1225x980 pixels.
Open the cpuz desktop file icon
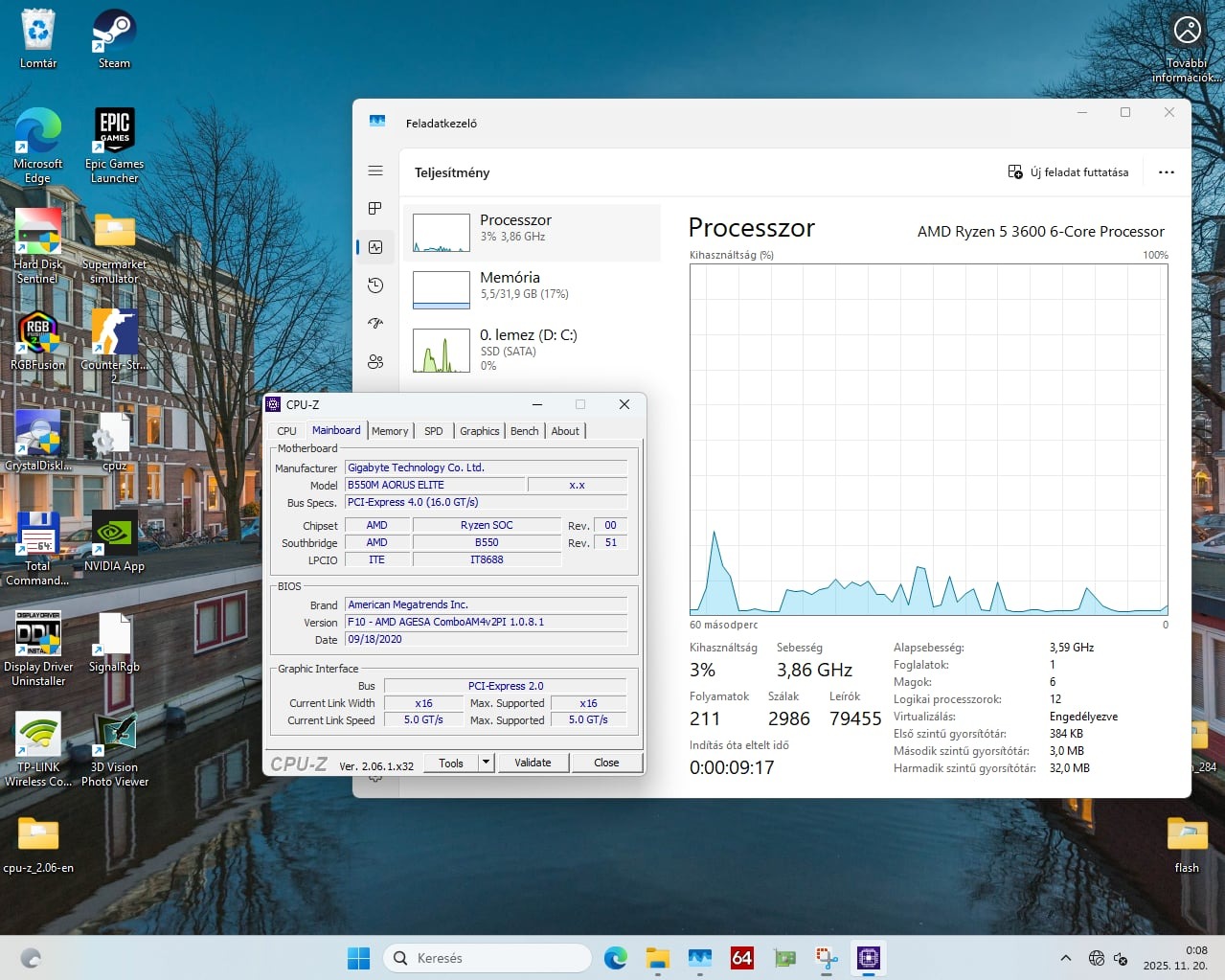115,442
